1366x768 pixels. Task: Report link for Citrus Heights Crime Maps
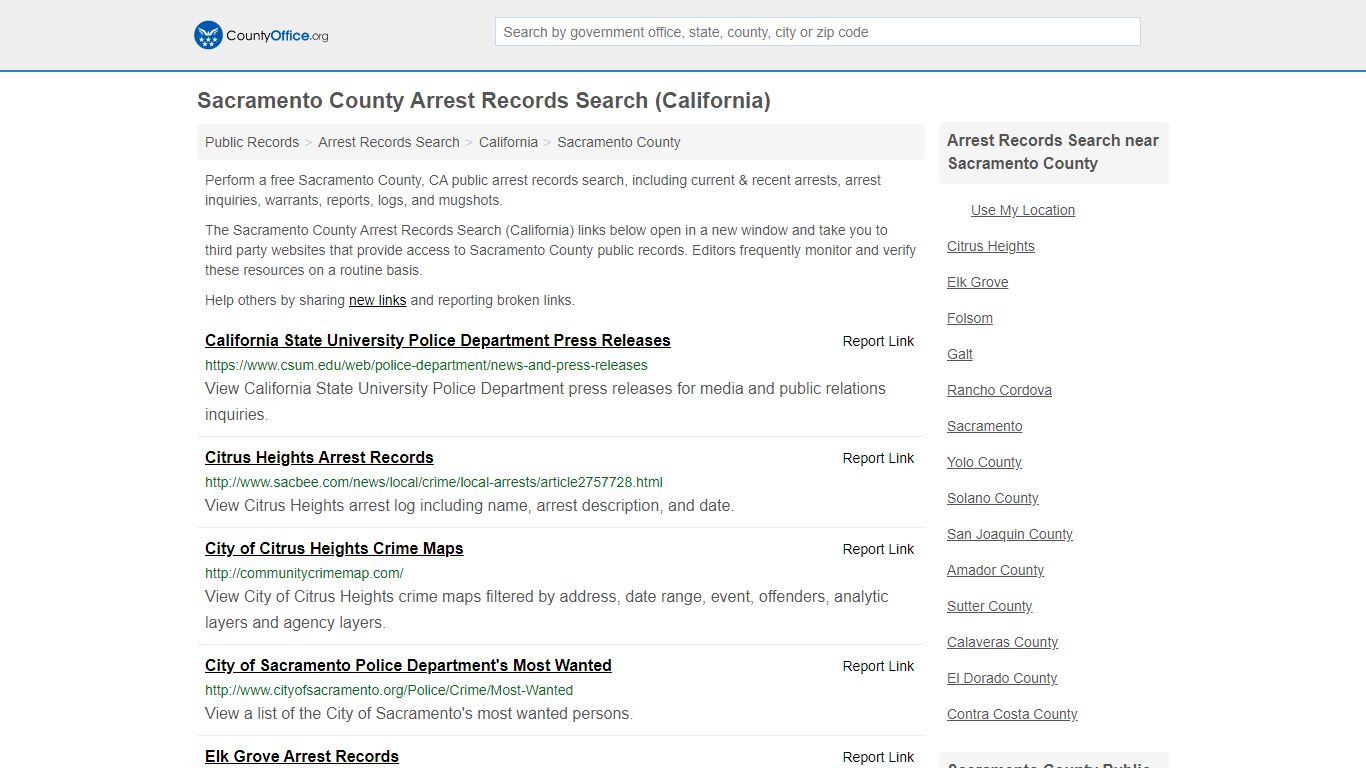(878, 549)
